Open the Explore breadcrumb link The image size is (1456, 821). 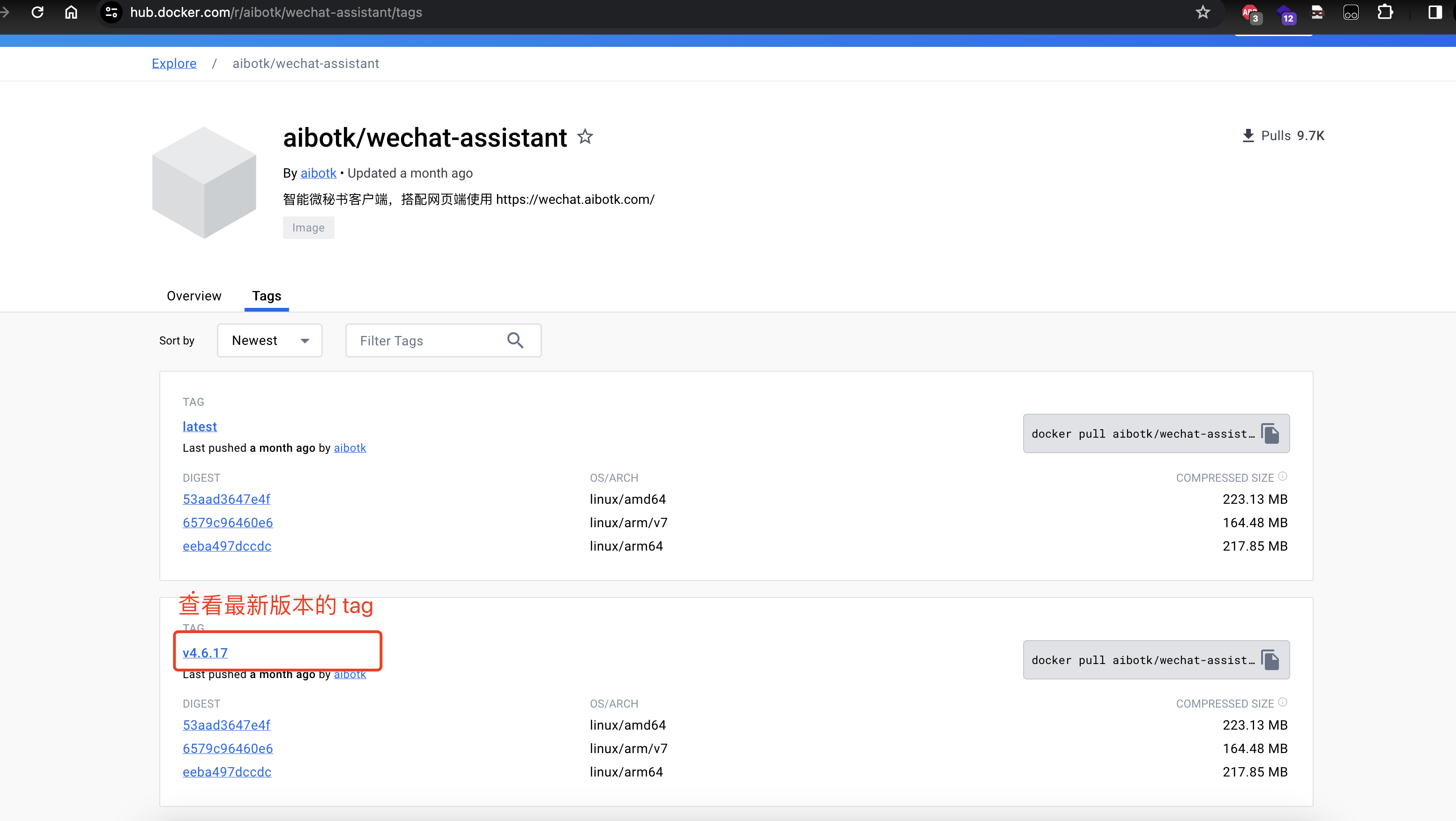coord(174,63)
